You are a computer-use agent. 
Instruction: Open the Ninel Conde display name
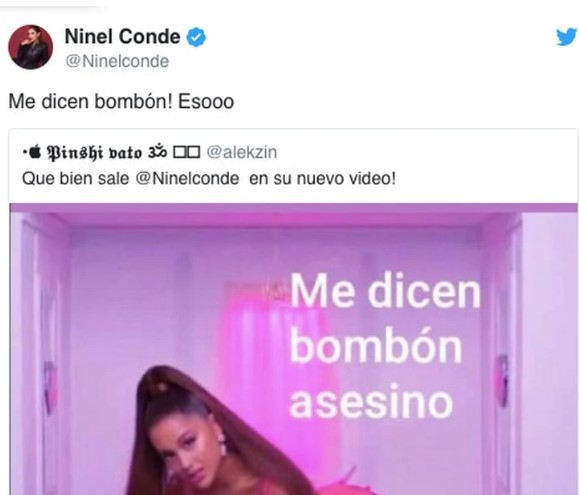coord(122,37)
